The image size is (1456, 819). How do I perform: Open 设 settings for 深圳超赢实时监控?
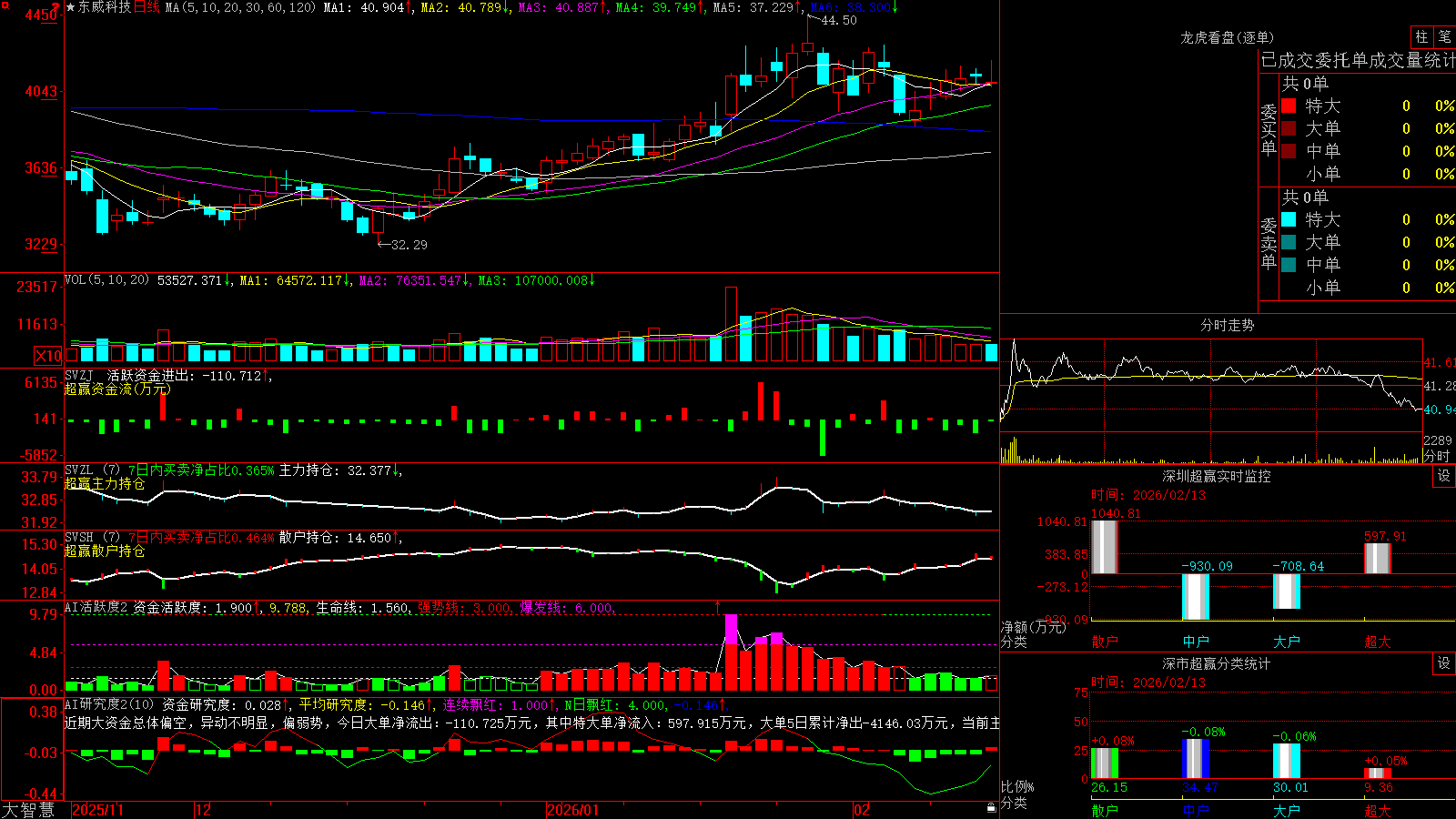coord(1444,476)
